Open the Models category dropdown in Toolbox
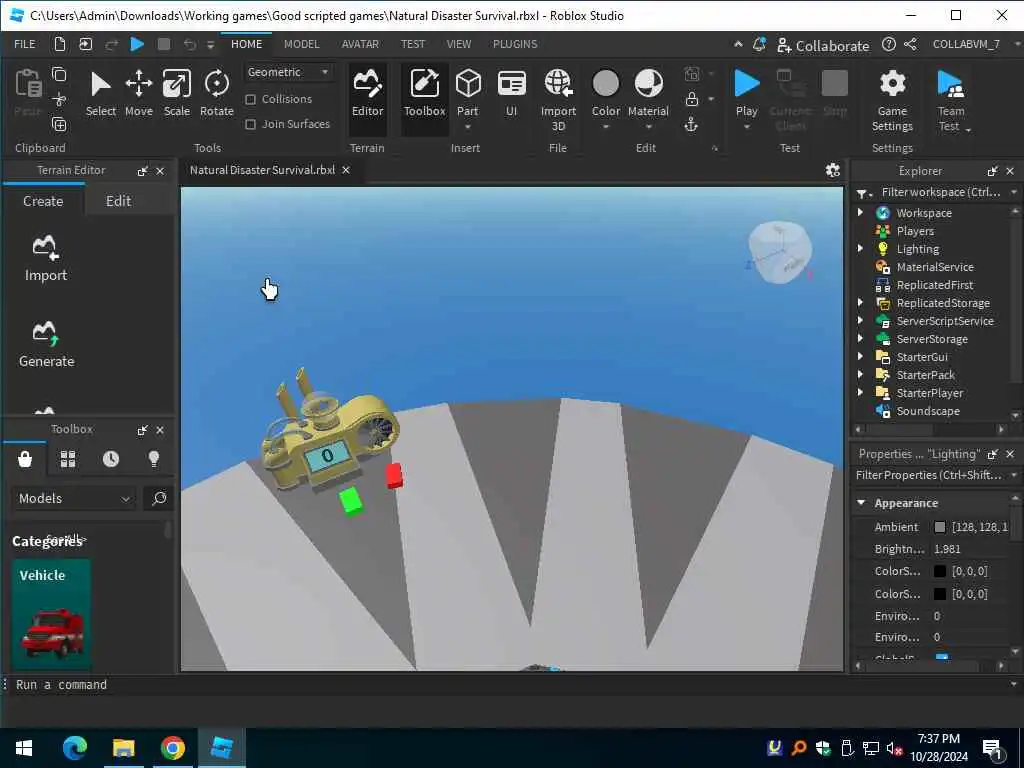Viewport: 1024px width, 768px height. tap(73, 499)
